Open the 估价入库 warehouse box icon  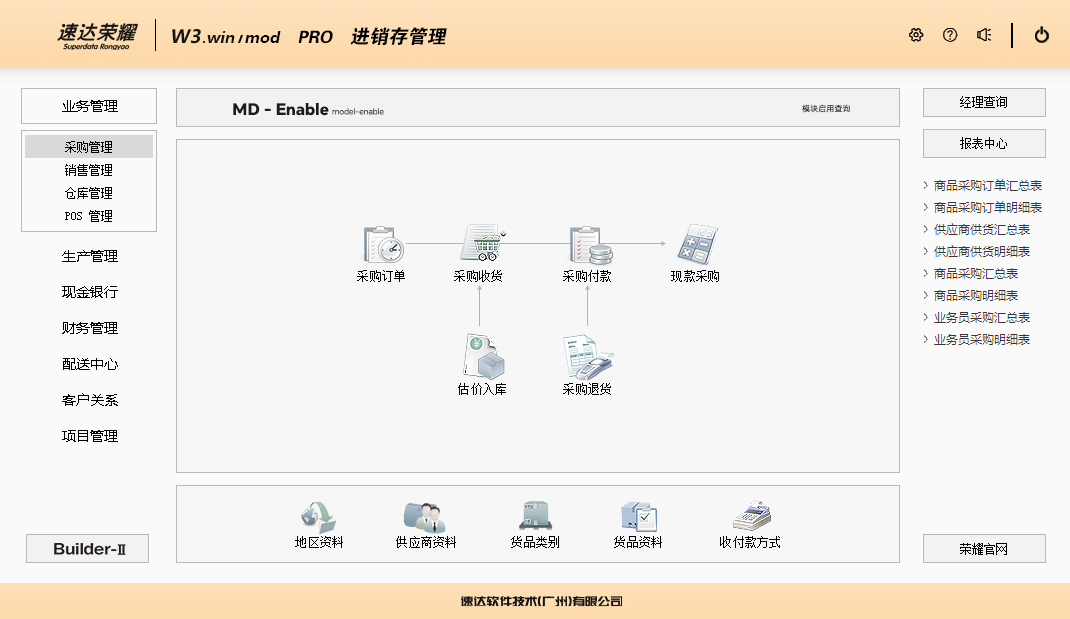(482, 356)
